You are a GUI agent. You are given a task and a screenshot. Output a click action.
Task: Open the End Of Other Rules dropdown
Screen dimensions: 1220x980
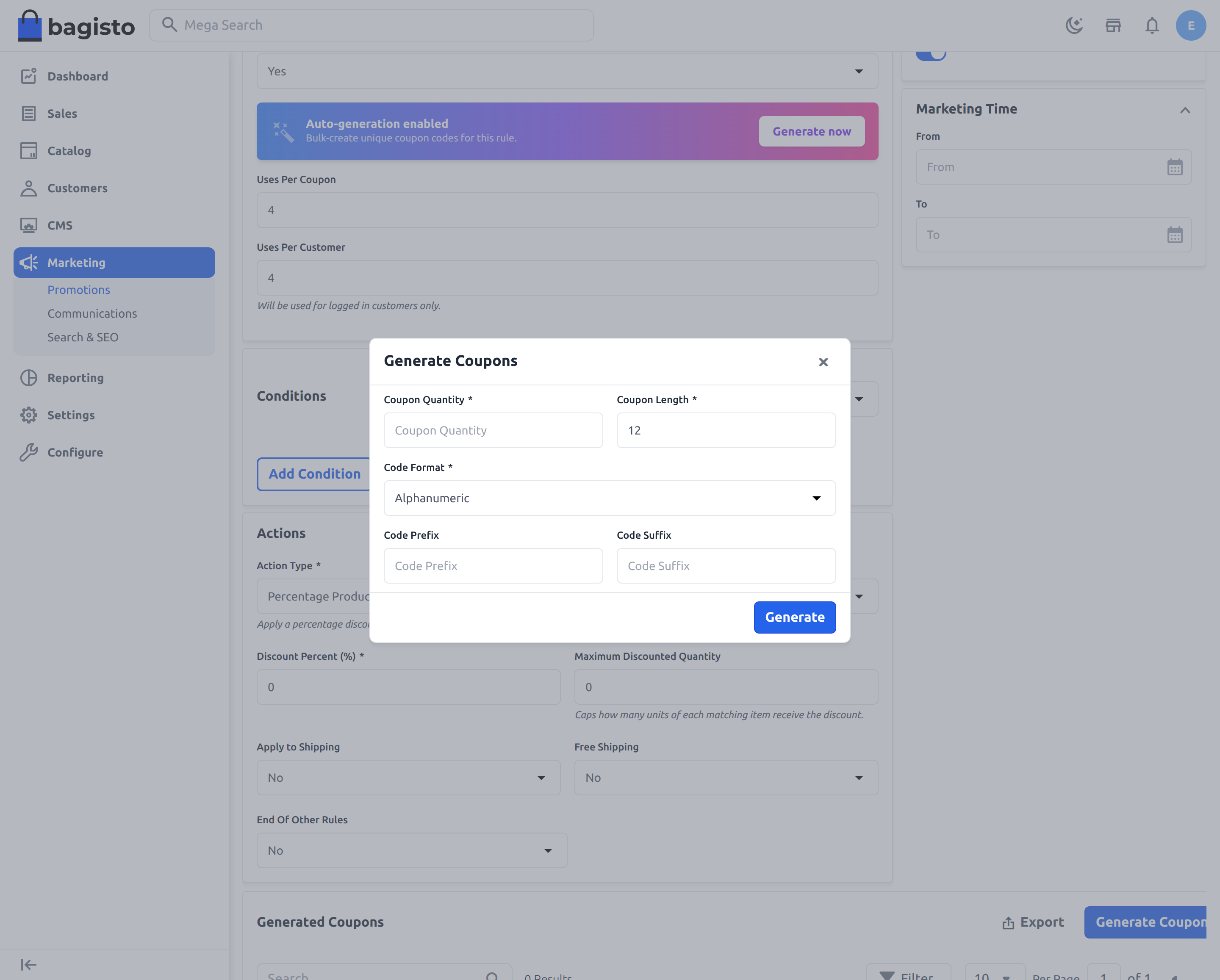[x=411, y=850]
